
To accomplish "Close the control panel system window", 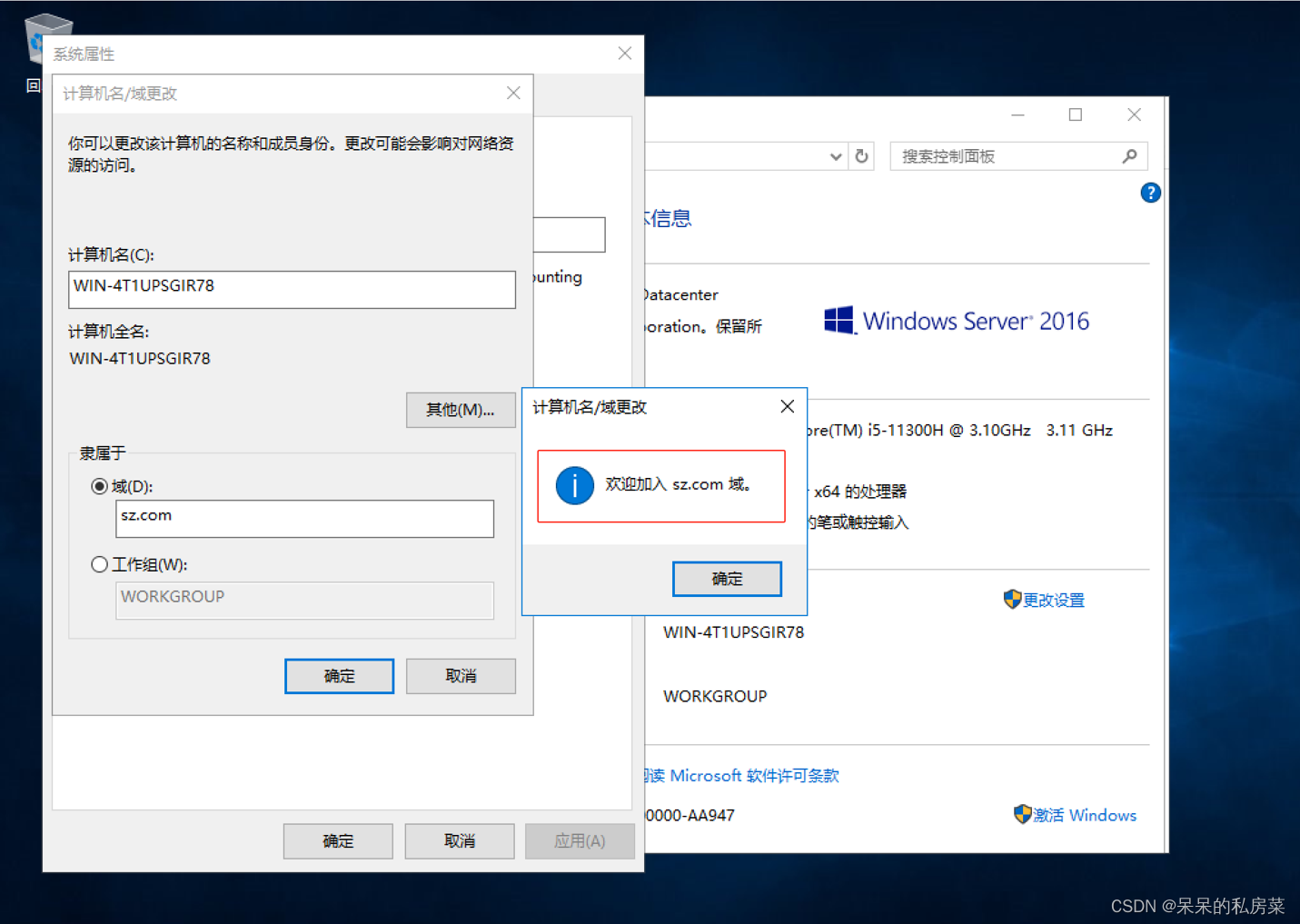I will click(1134, 114).
